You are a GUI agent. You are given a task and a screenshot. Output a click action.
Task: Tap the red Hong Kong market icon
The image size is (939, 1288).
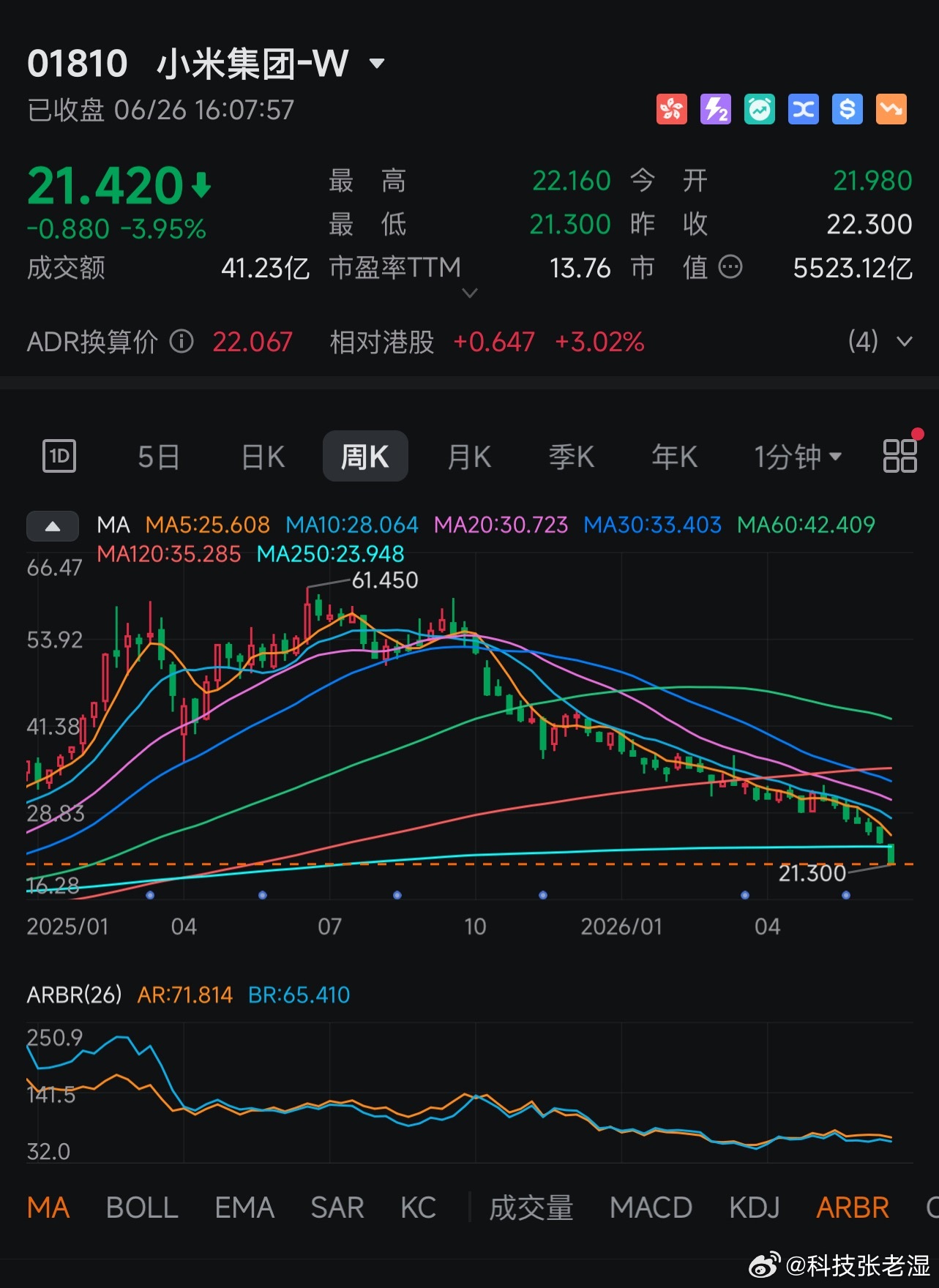671,110
